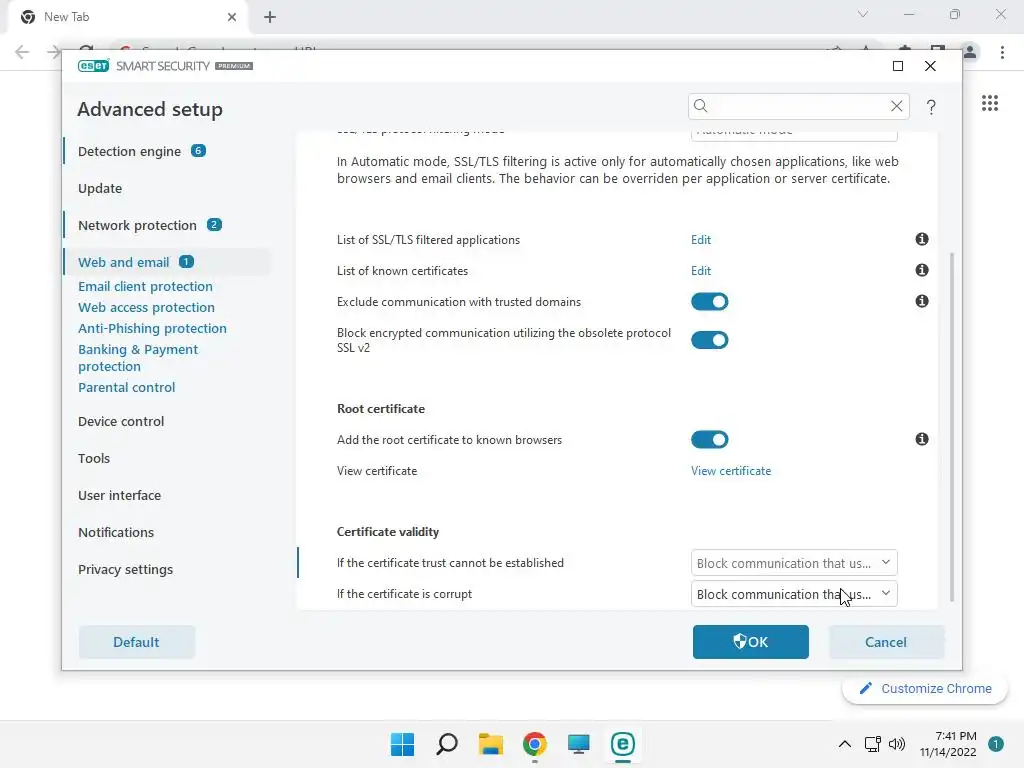
Task: Select Detection engine in the sidebar
Action: click(129, 152)
